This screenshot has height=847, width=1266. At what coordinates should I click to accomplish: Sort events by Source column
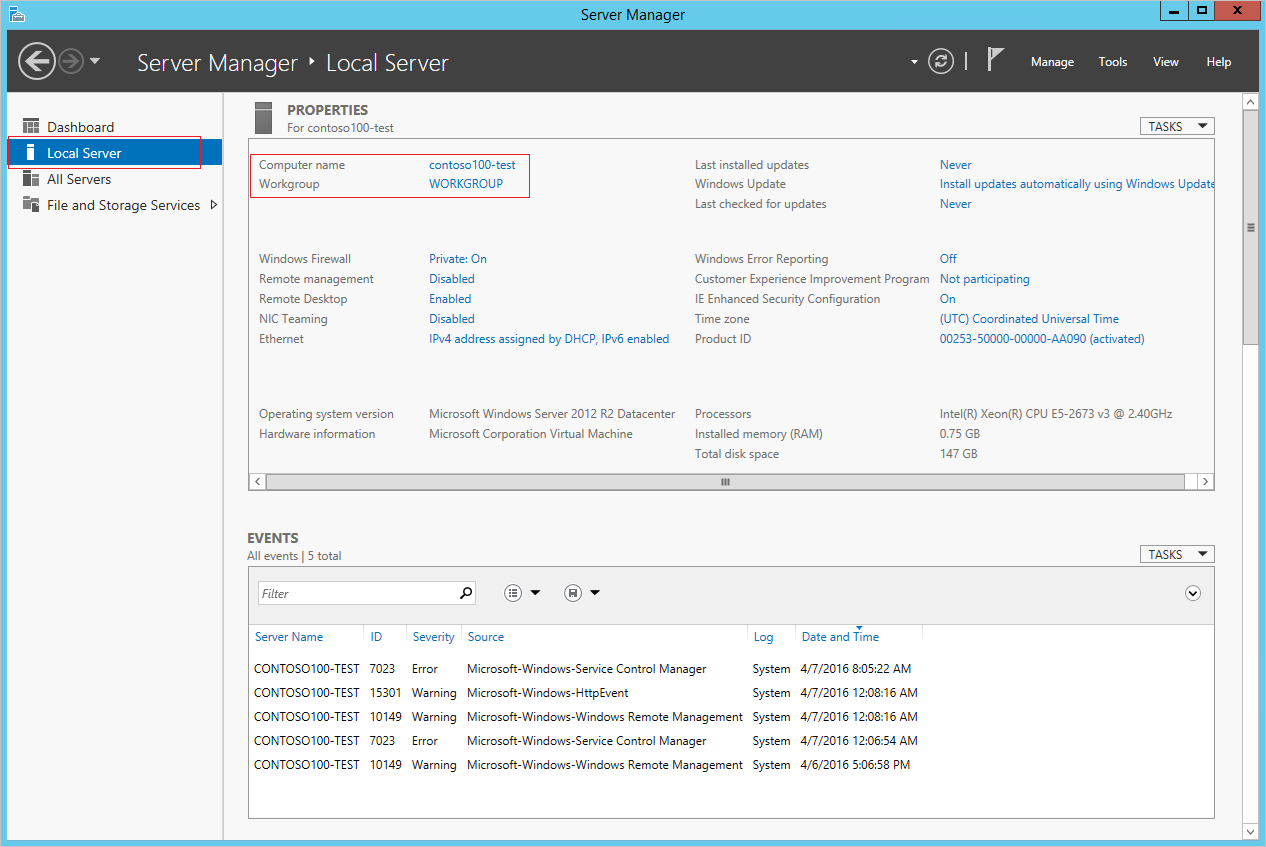[x=486, y=637]
